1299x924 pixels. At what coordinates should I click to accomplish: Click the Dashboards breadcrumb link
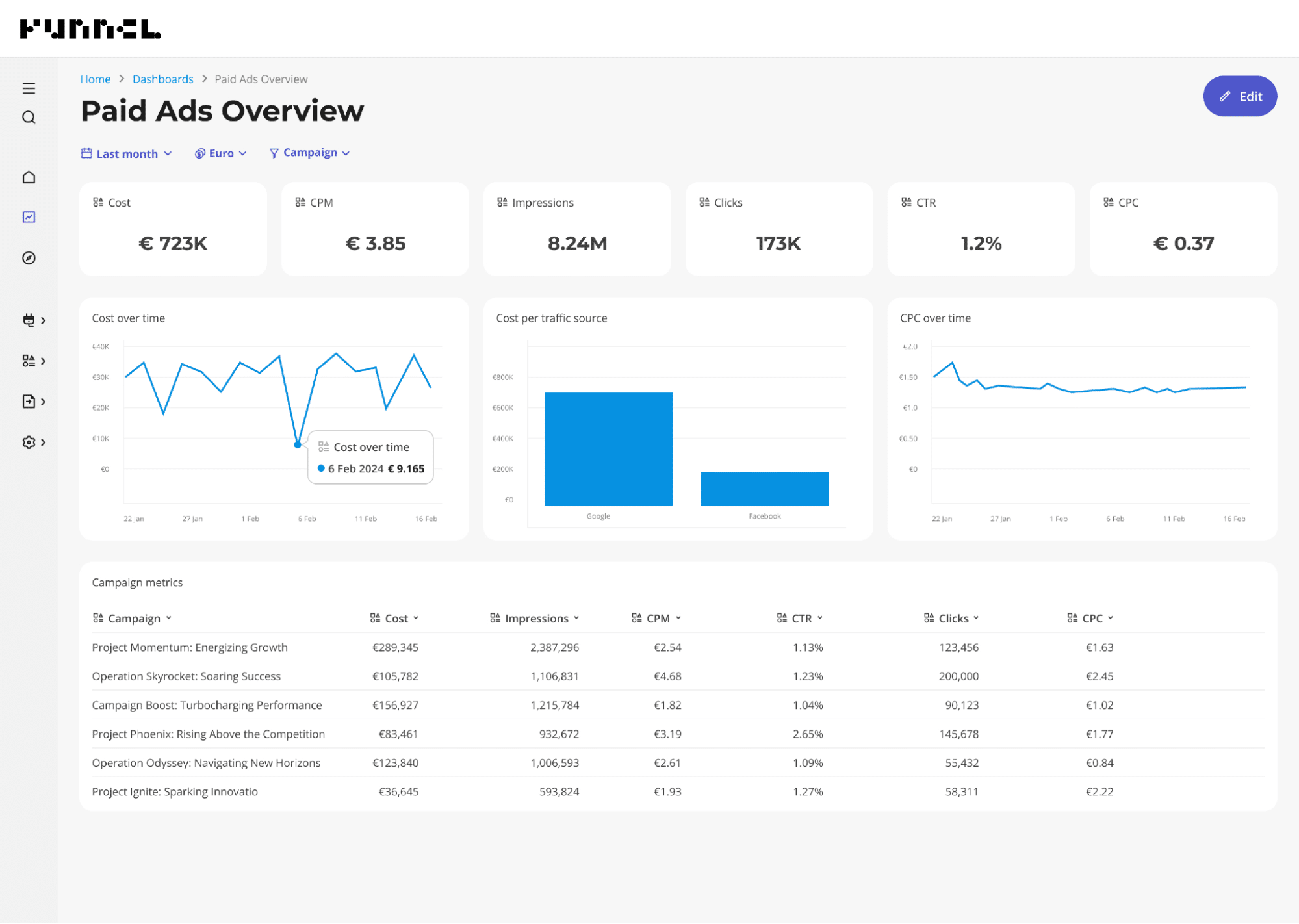tap(162, 79)
